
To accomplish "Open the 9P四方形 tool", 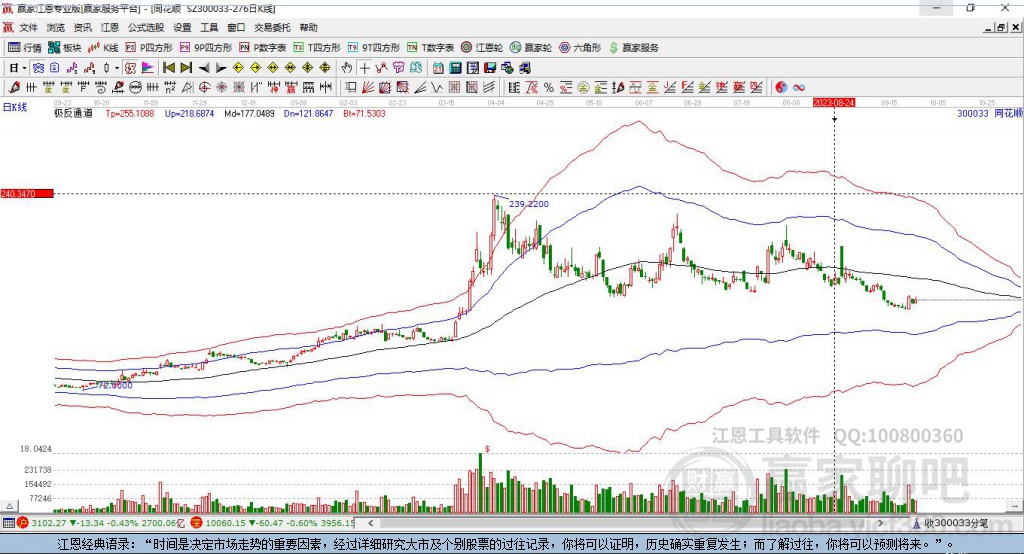I will pyautogui.click(x=206, y=48).
